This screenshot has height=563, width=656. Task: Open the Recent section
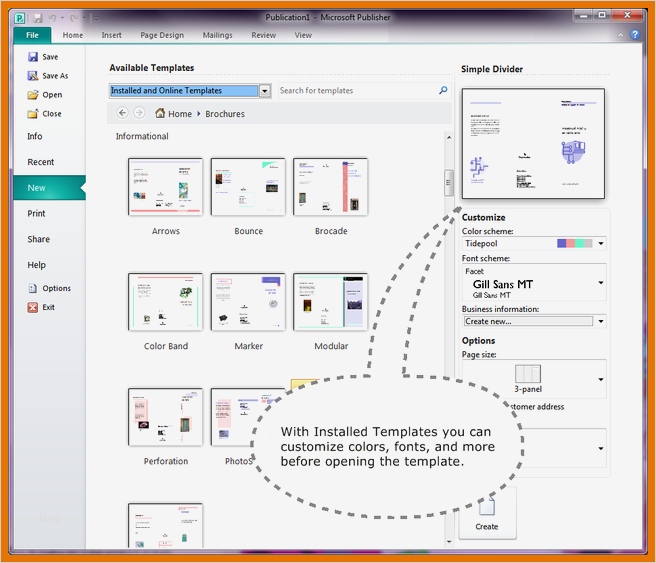41,162
